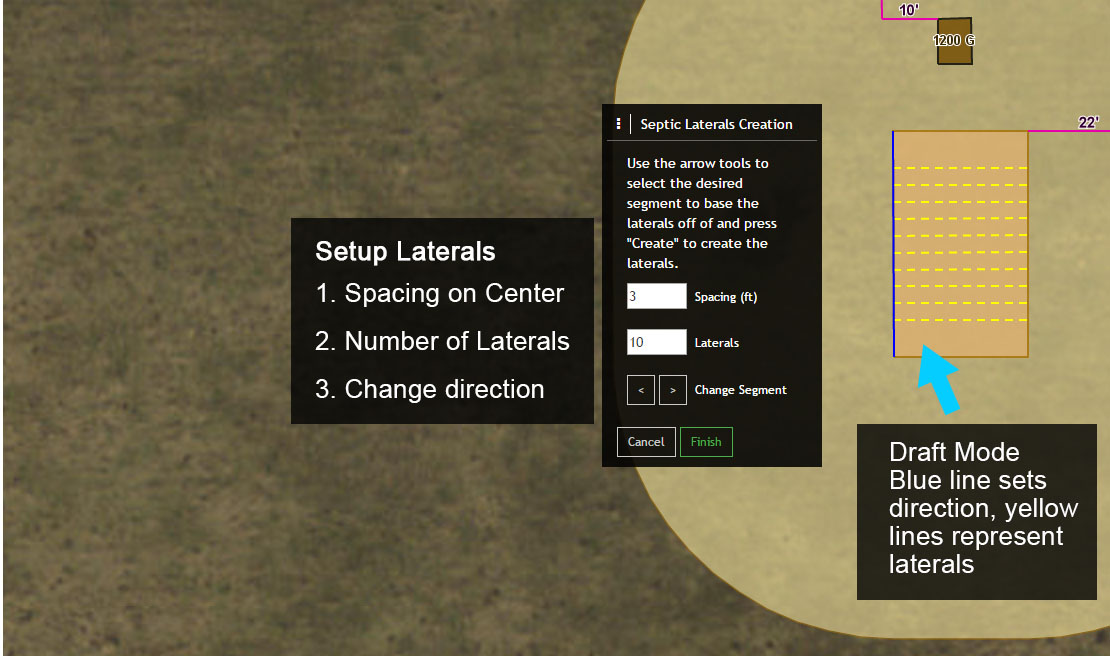Click the three-dot handle in panel header

(x=618, y=124)
